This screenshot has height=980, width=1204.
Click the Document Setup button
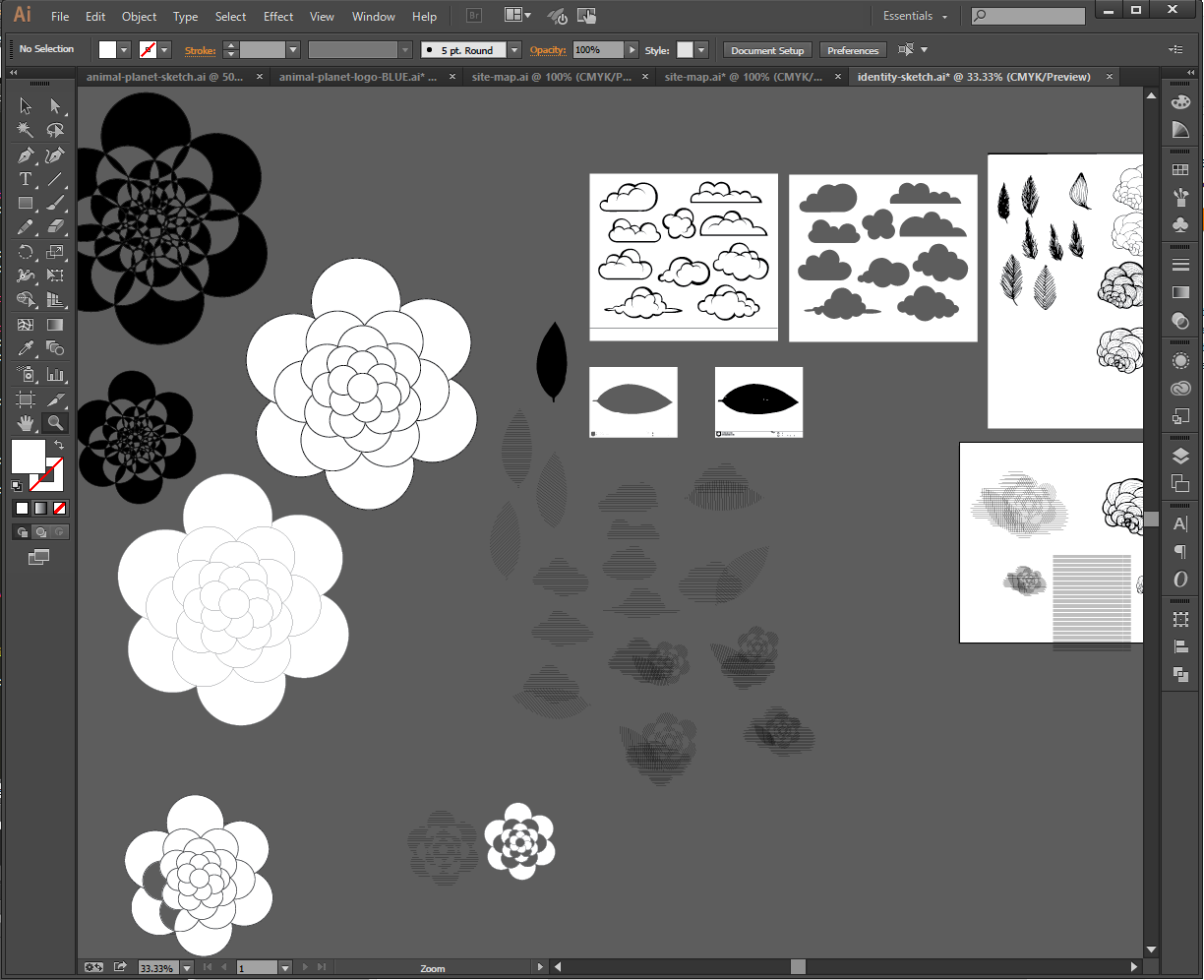click(767, 50)
